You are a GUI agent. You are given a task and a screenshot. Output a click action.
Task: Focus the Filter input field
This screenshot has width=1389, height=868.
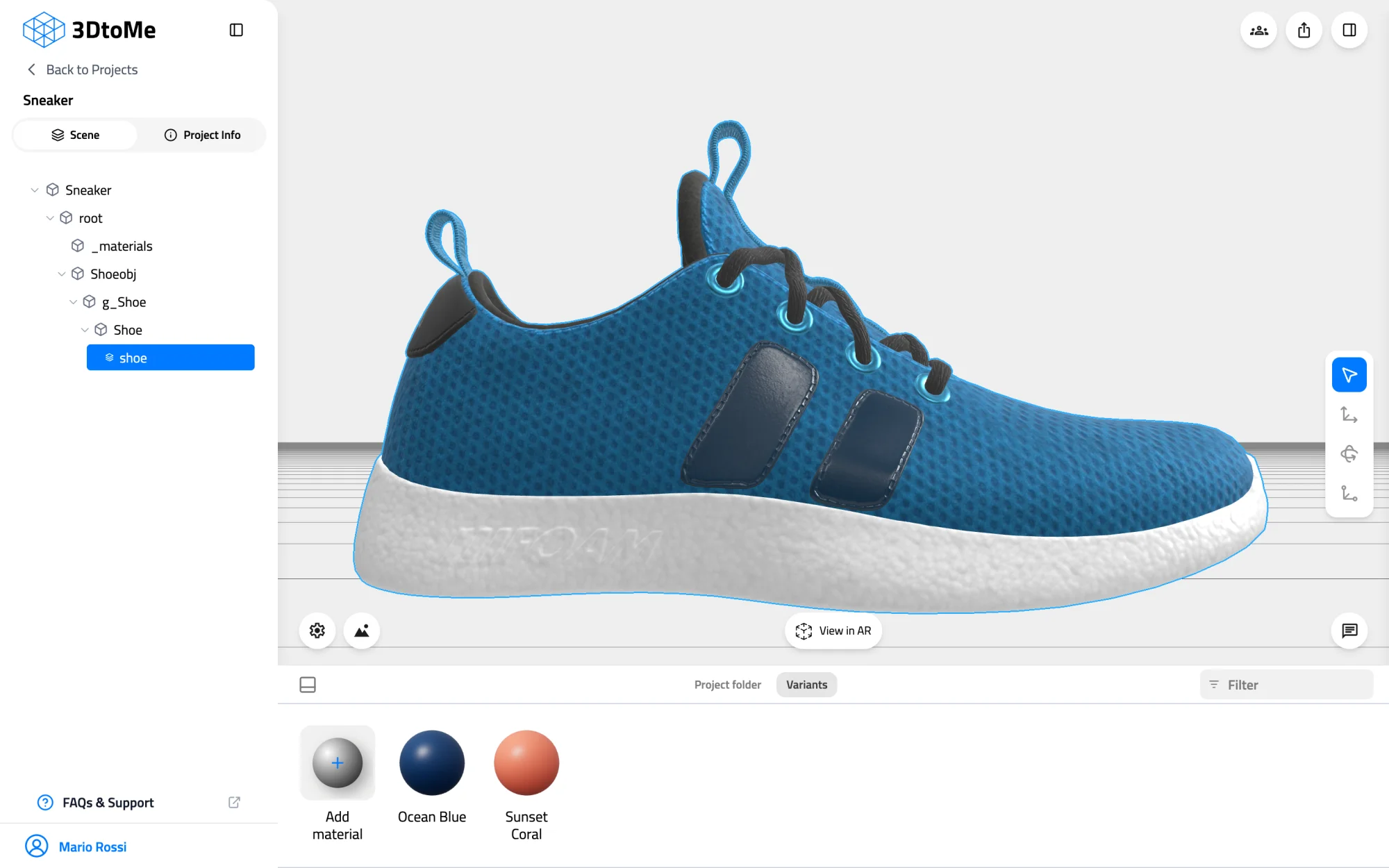click(1286, 685)
